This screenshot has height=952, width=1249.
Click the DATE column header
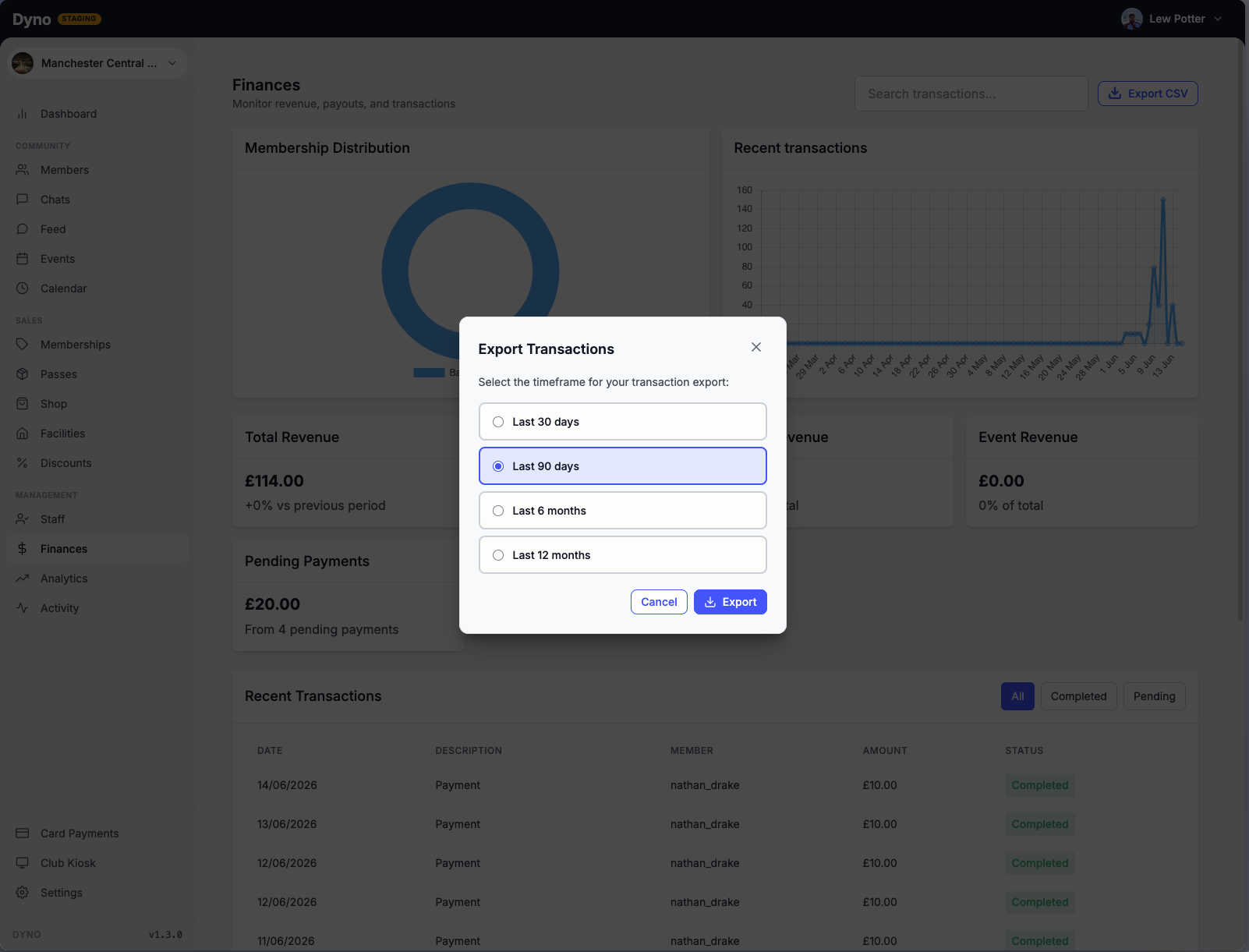click(270, 751)
